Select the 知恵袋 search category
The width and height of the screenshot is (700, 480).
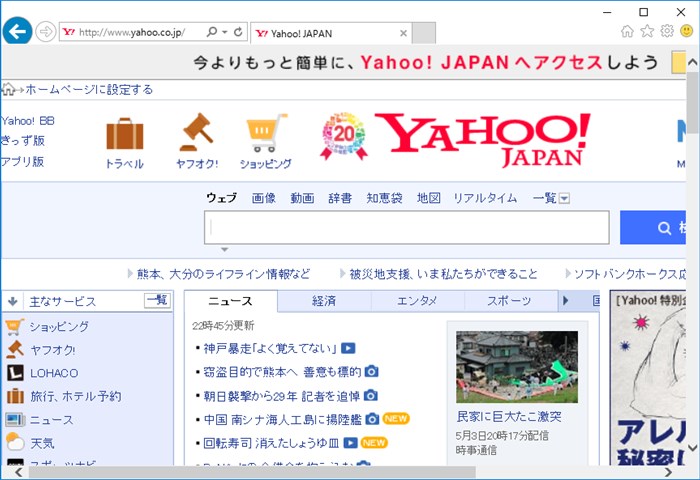(x=384, y=198)
